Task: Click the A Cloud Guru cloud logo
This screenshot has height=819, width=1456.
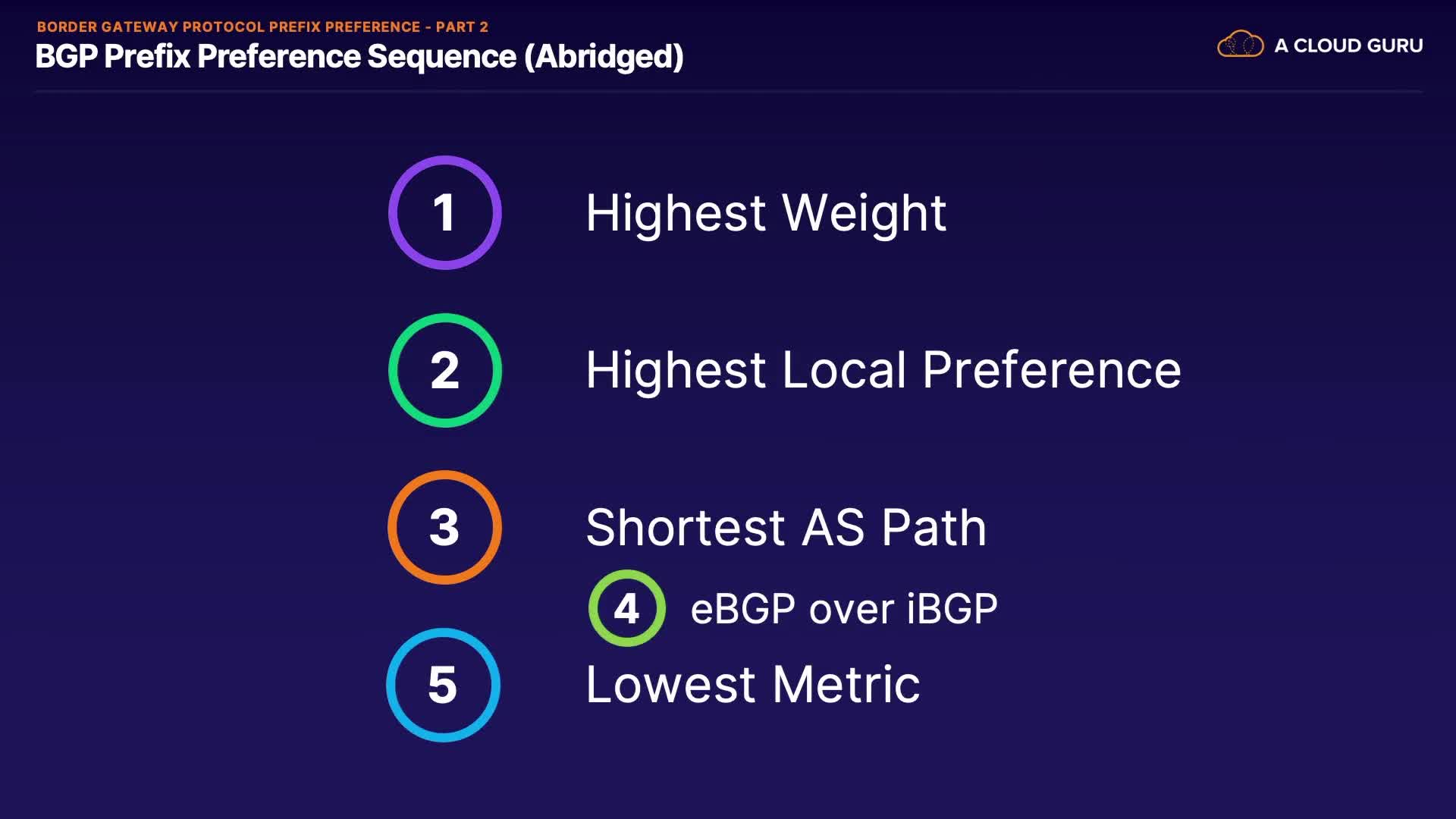Action: tap(1240, 45)
